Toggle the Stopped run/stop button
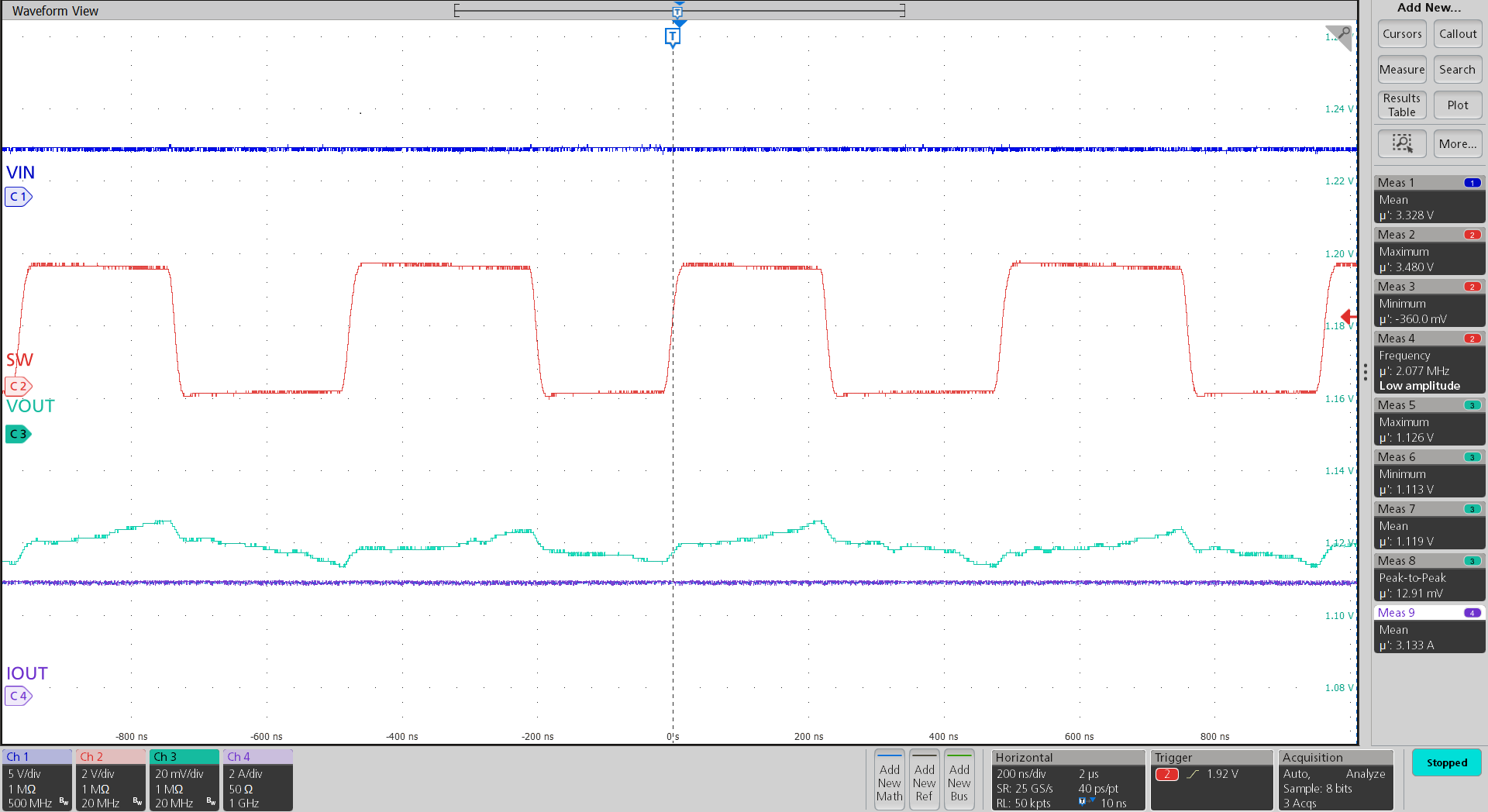 (x=1447, y=762)
